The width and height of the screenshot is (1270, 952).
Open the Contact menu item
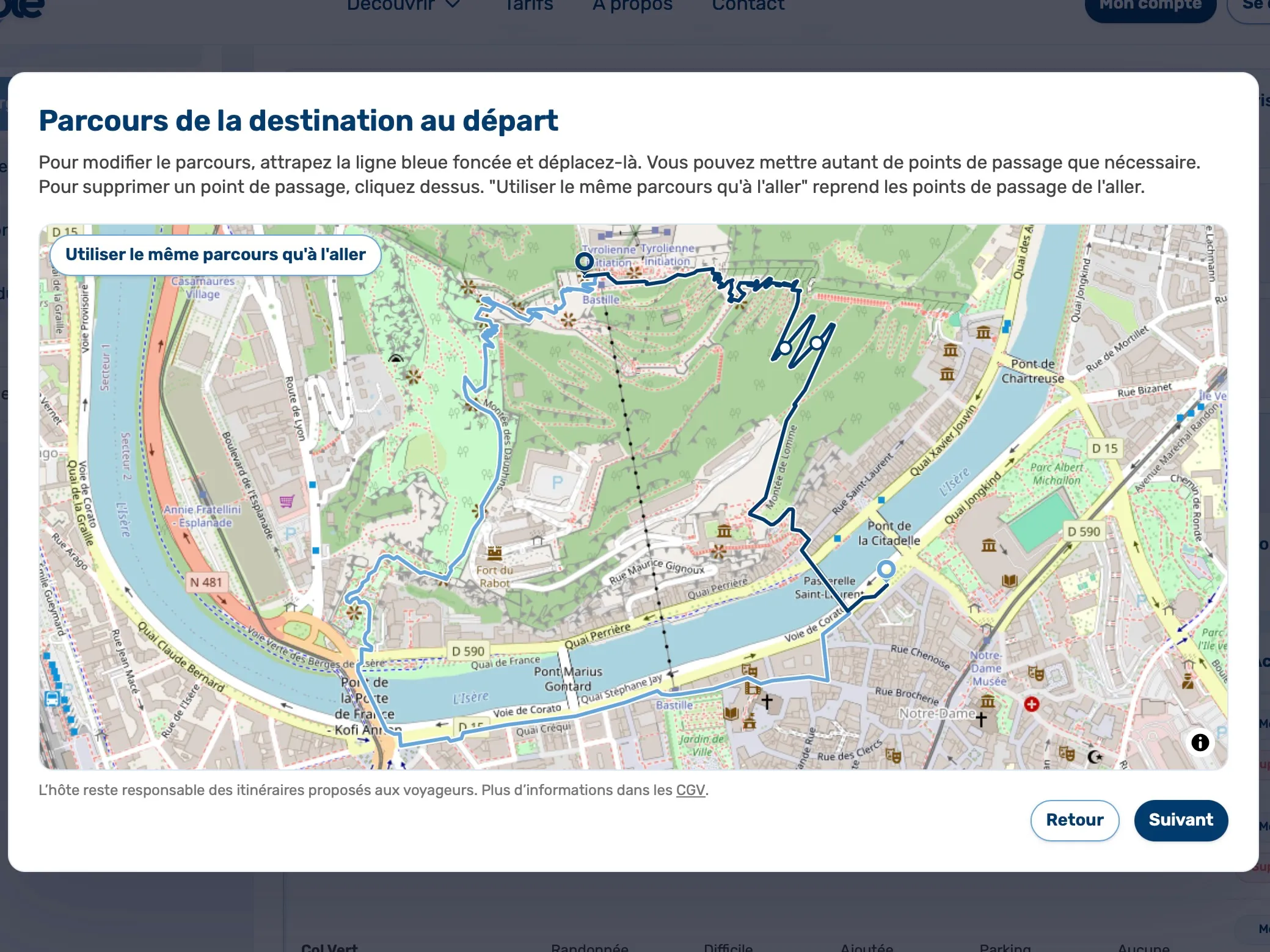coord(748,5)
